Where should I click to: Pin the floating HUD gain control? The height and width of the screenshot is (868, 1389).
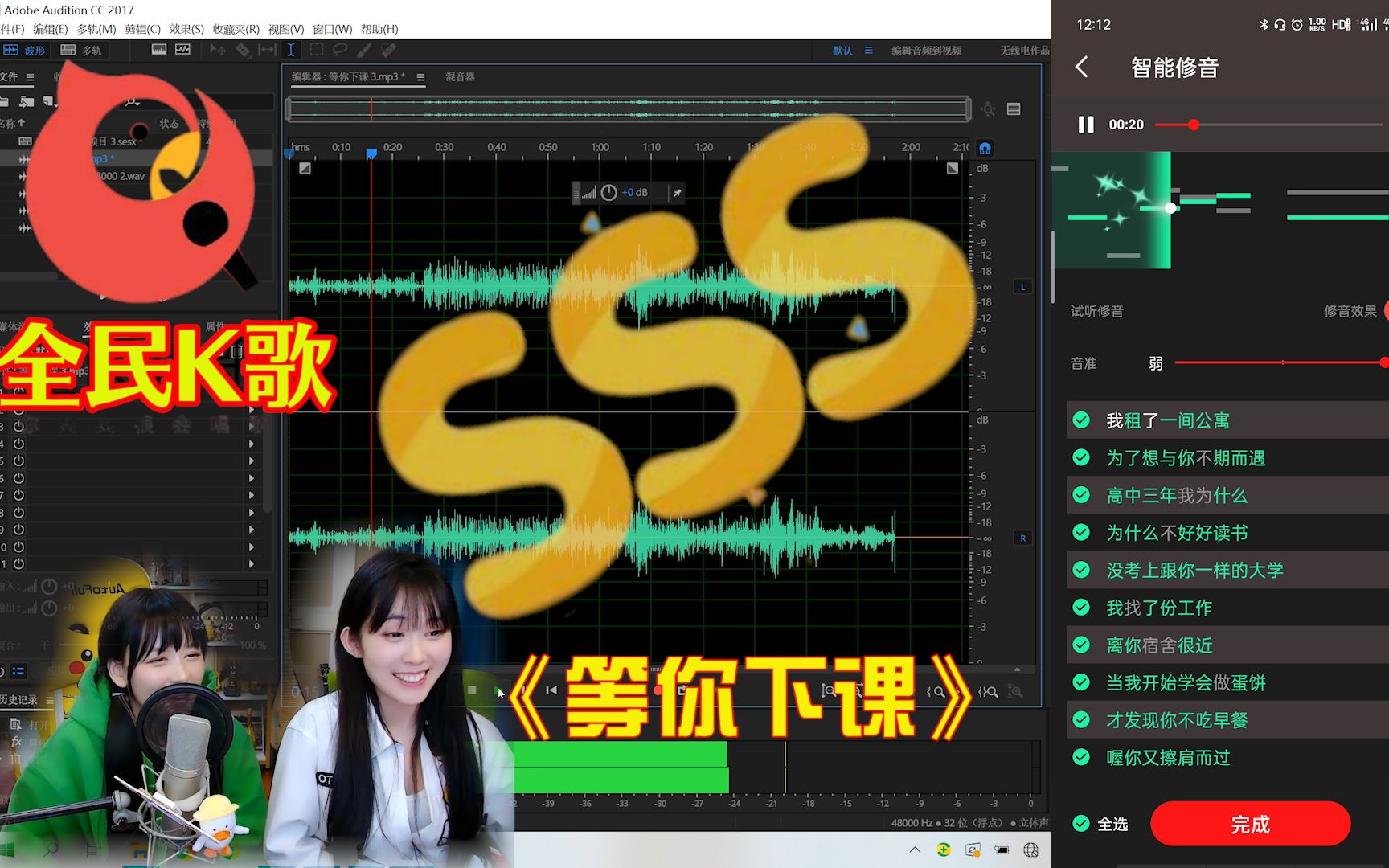[x=677, y=193]
